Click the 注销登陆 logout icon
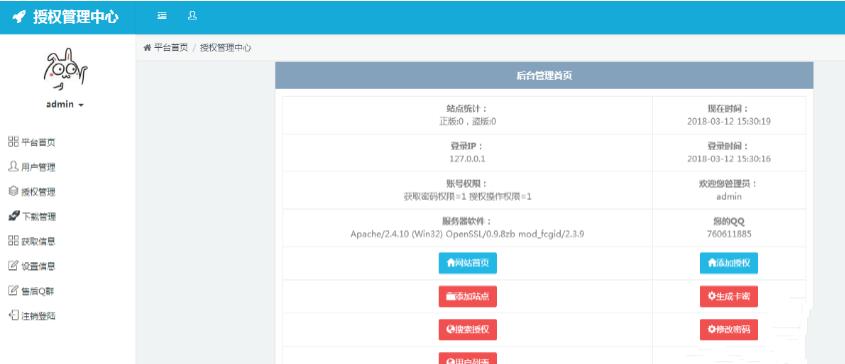Screen dimensions: 845x364 [x=13, y=315]
